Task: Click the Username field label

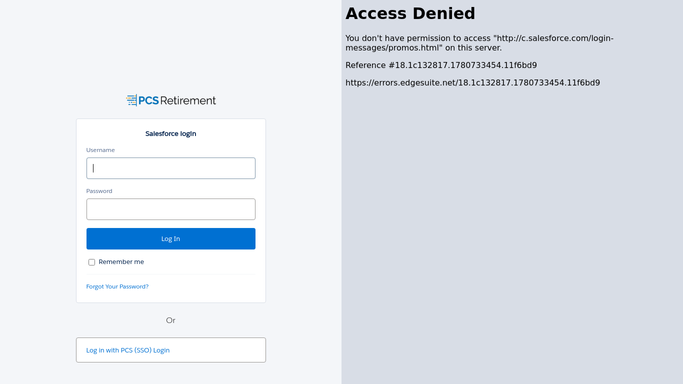Action: coord(100,150)
